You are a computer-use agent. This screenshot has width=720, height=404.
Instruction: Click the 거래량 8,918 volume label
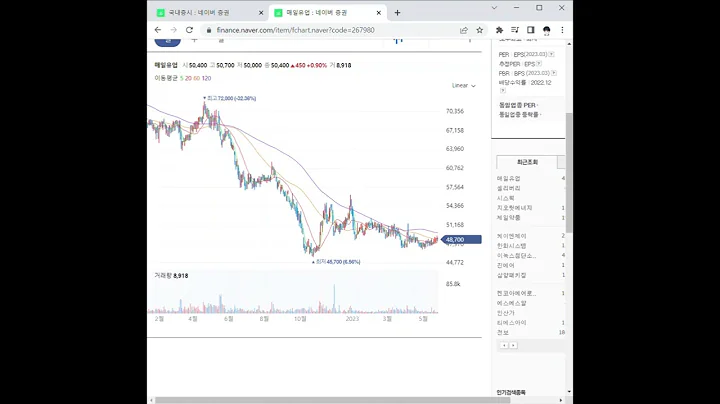pyautogui.click(x=171, y=276)
